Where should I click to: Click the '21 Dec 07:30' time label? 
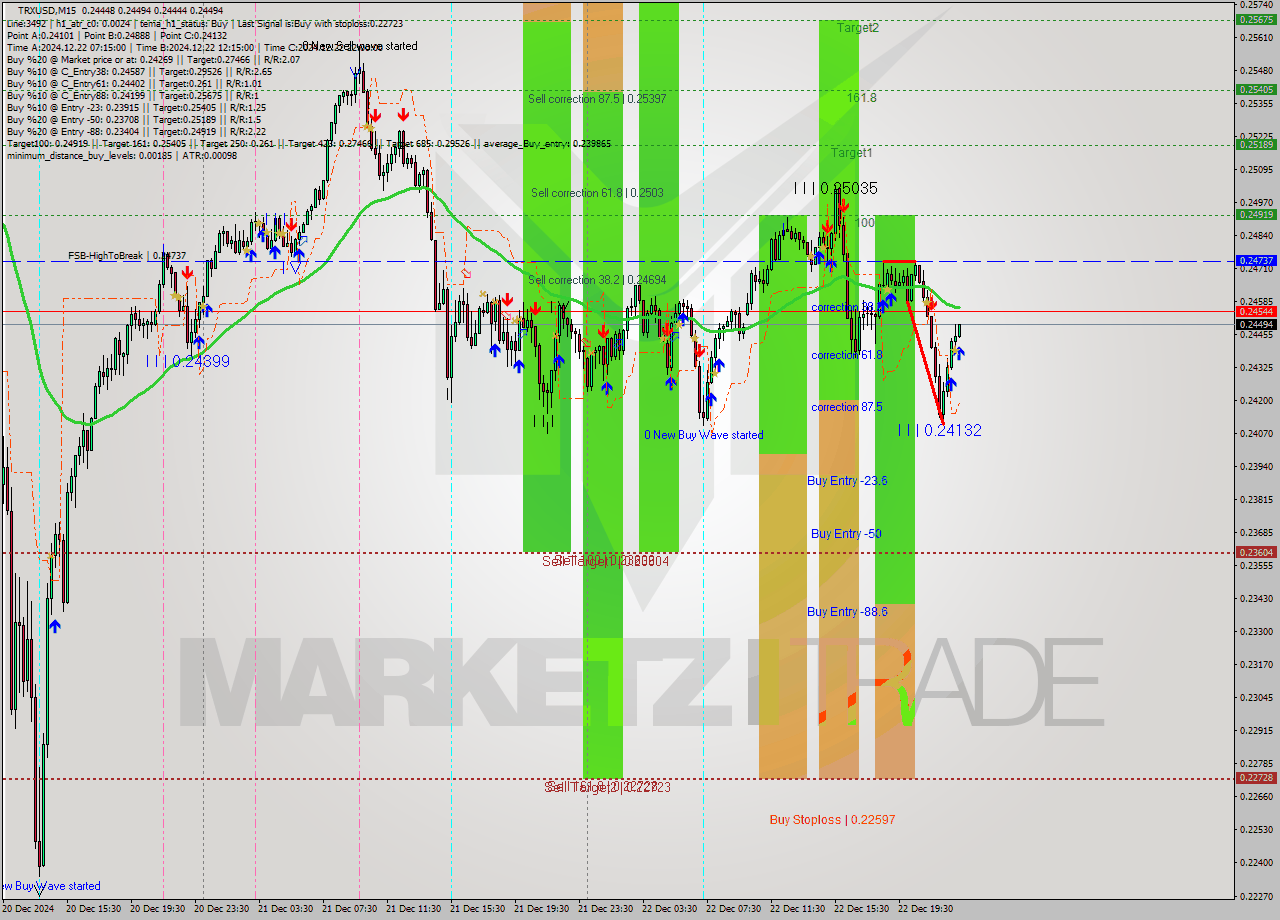click(x=350, y=909)
